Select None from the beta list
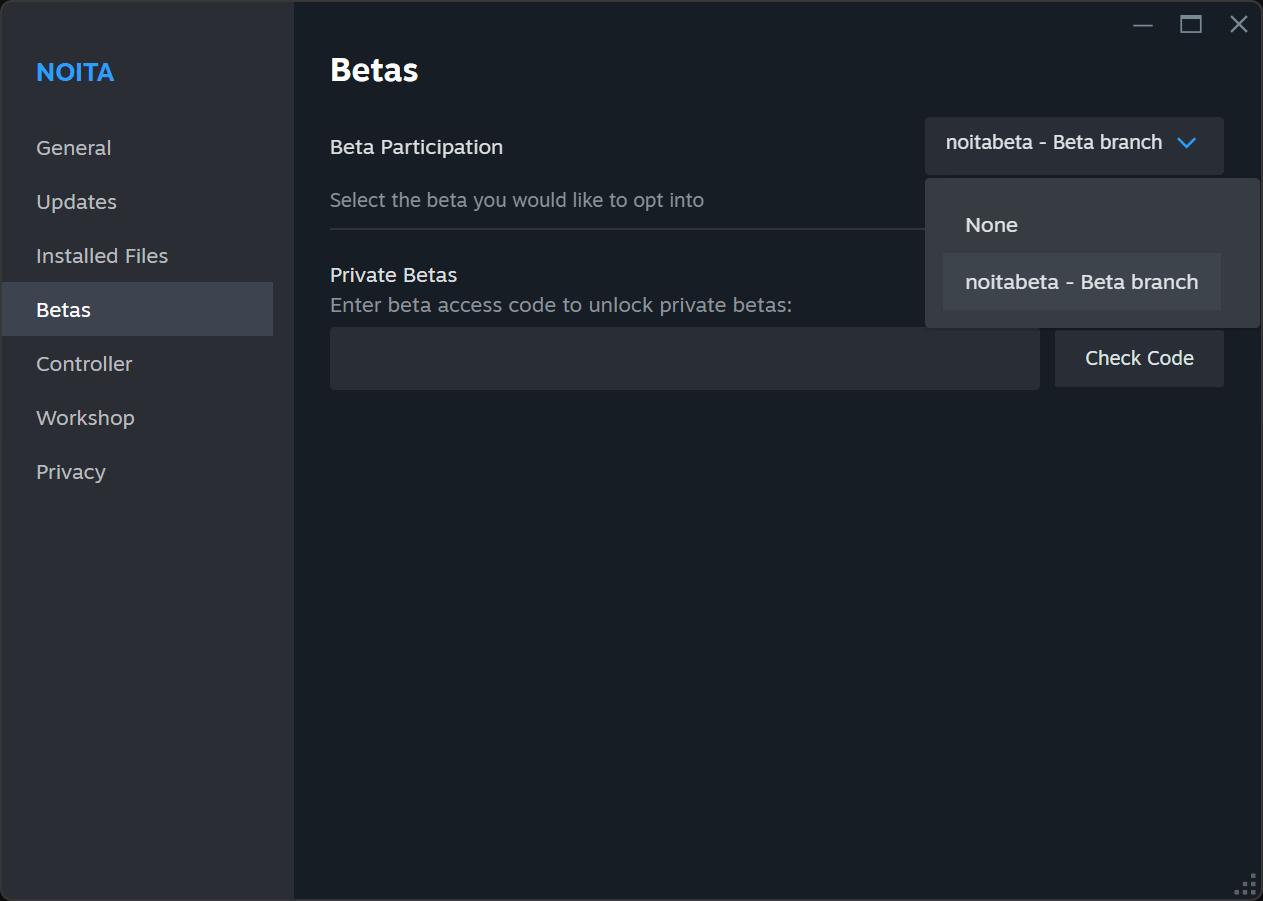 click(x=991, y=224)
